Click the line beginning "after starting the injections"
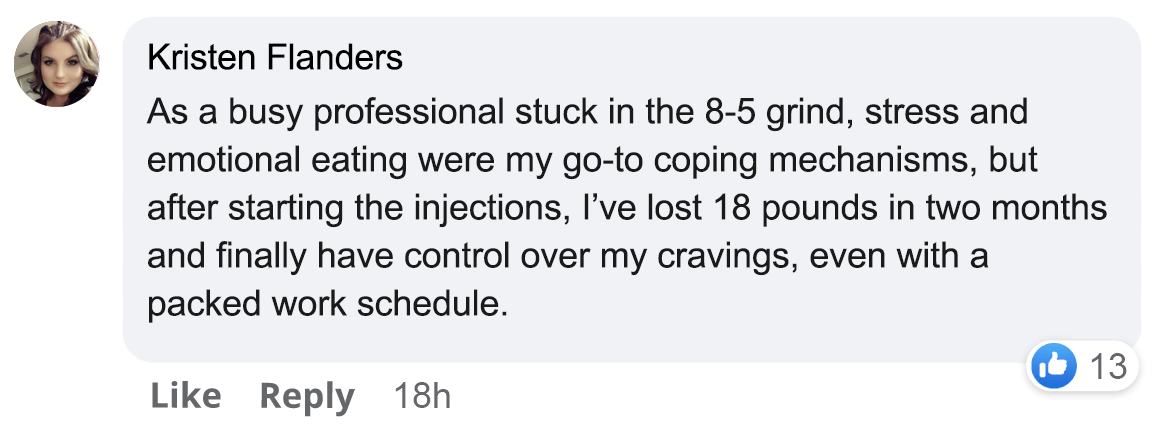 pyautogui.click(x=627, y=209)
